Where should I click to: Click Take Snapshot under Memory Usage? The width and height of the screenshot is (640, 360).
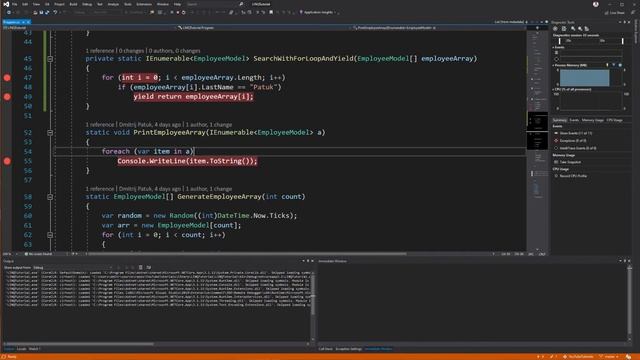point(570,162)
